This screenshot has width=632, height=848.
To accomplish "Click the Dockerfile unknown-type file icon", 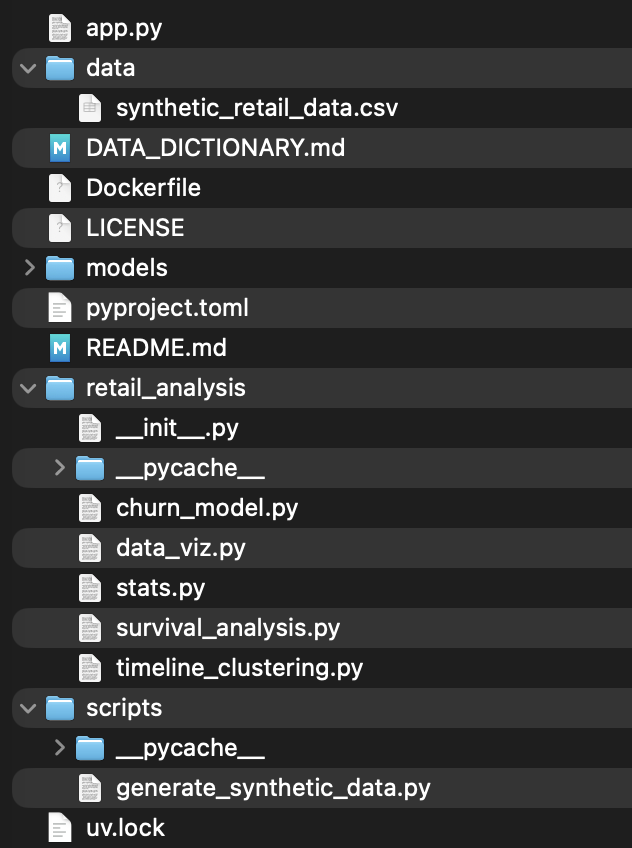I will coord(61,188).
